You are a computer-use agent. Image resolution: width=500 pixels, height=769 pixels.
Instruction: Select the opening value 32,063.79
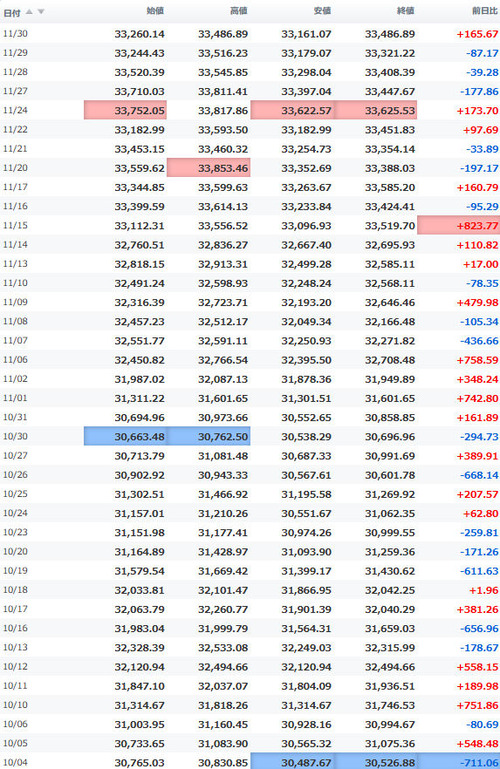pyautogui.click(x=140, y=609)
